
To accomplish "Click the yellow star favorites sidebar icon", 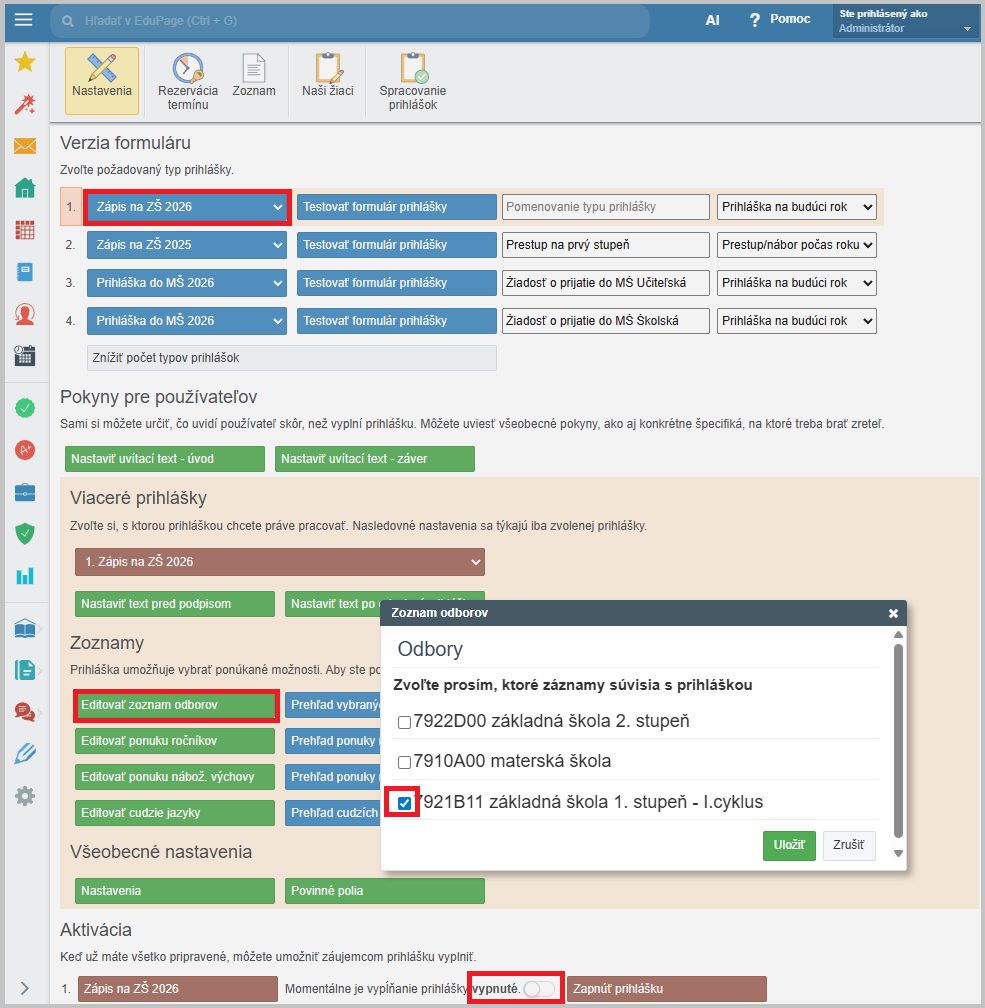I will 25,63.
